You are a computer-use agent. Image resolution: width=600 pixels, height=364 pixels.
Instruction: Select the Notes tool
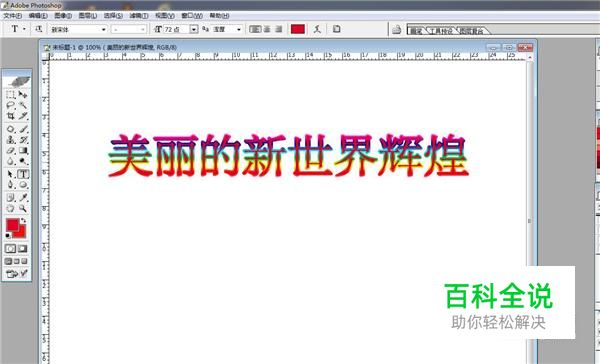(11, 198)
